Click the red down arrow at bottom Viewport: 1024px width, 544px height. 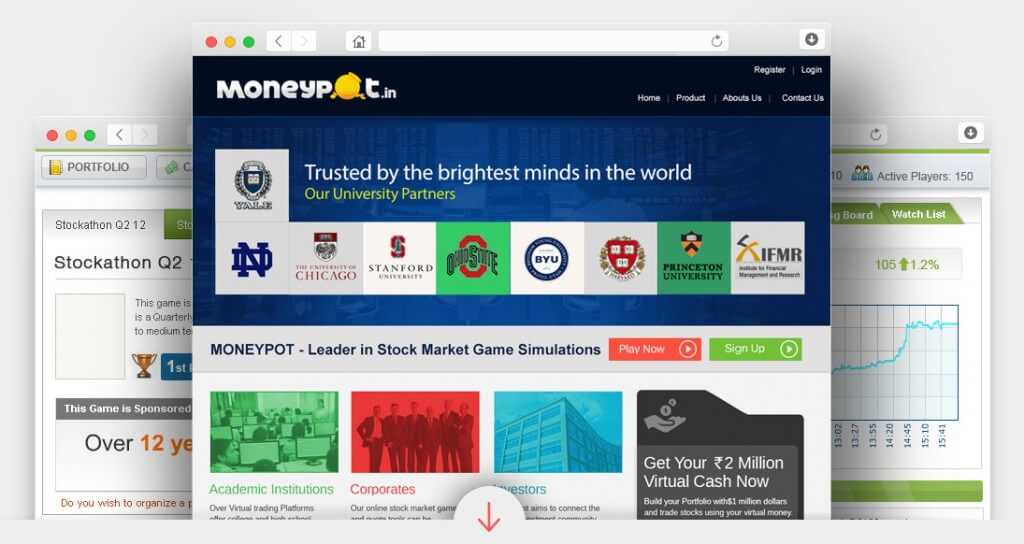coord(488,516)
